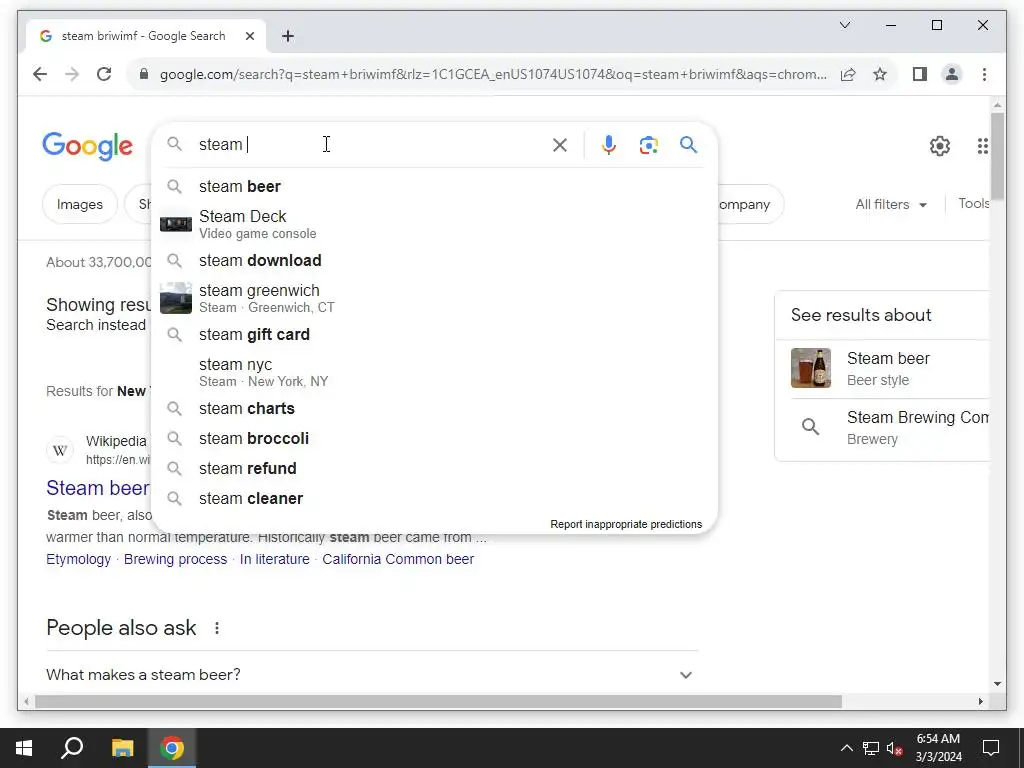Image resolution: width=1024 pixels, height=768 pixels.
Task: Open Google apps grid
Action: [983, 146]
